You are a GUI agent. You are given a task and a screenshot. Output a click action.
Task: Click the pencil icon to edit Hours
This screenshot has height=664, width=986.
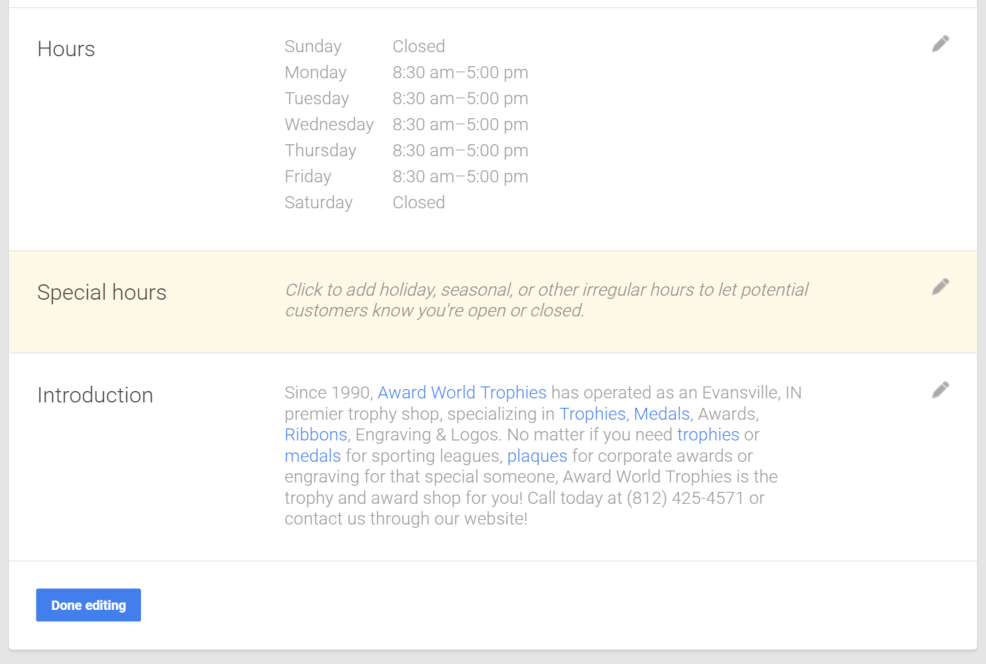[940, 43]
